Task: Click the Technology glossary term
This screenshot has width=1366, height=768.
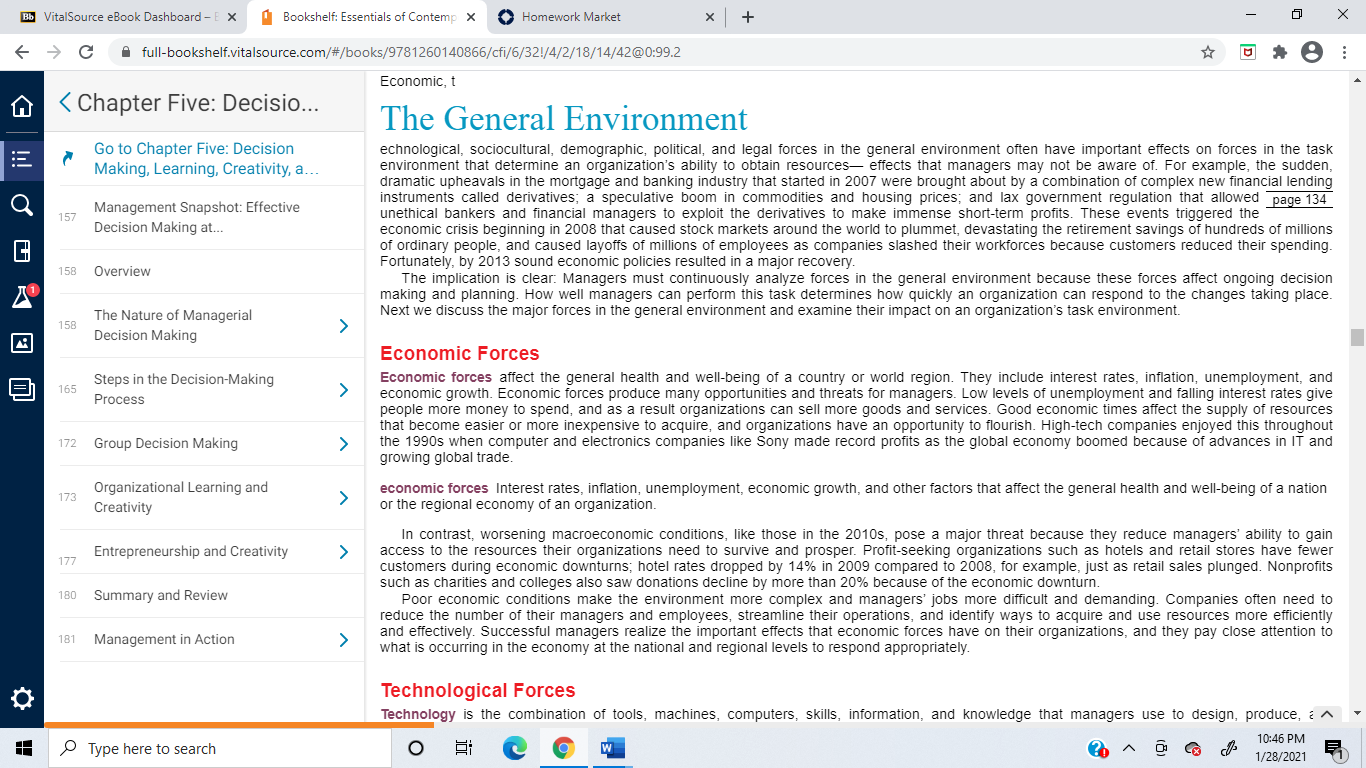Action: click(418, 714)
